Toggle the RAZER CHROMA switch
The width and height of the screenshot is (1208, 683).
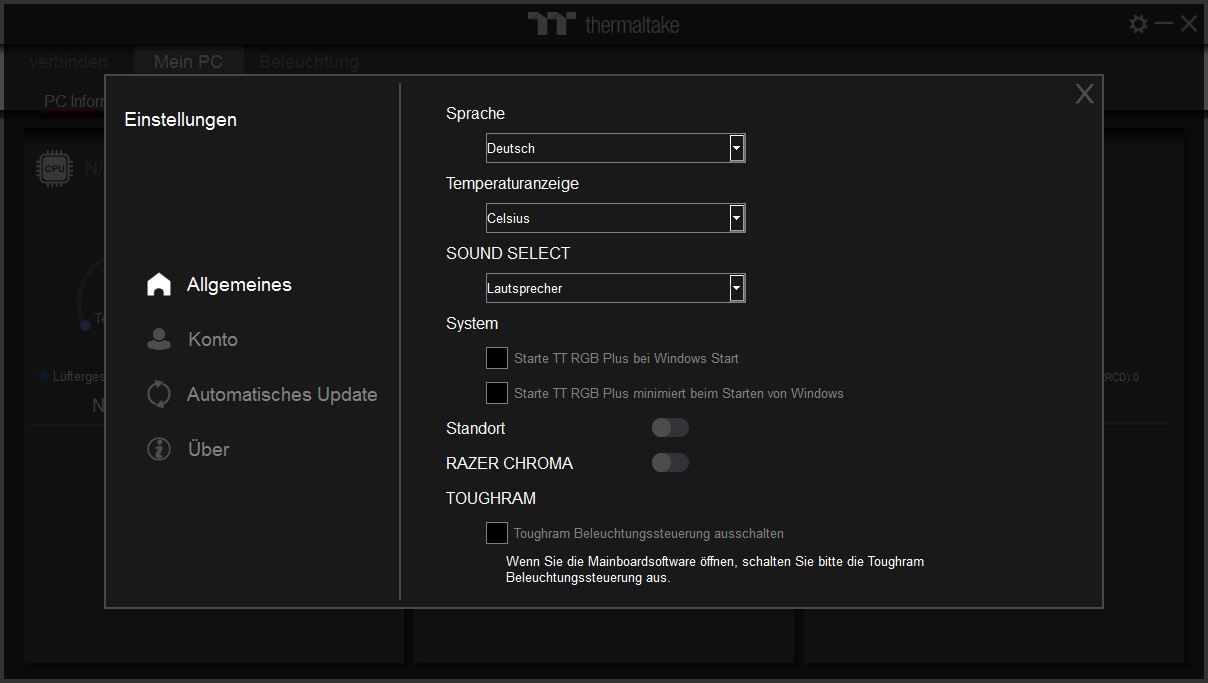coord(670,463)
